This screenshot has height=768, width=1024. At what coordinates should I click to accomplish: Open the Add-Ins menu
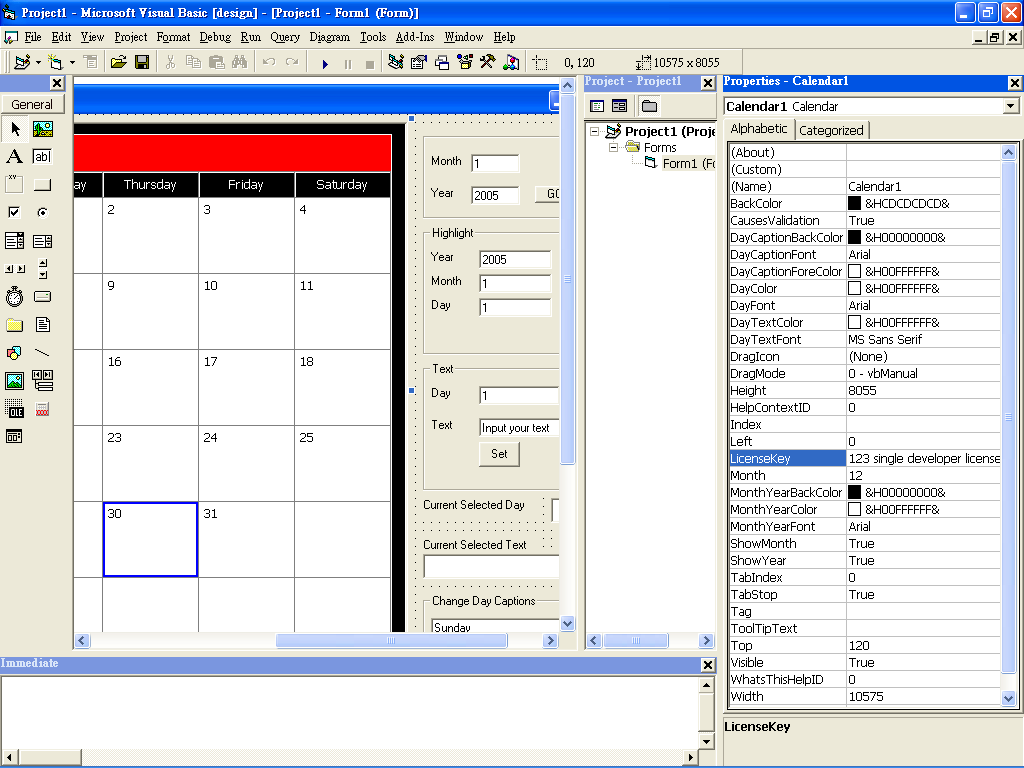414,37
